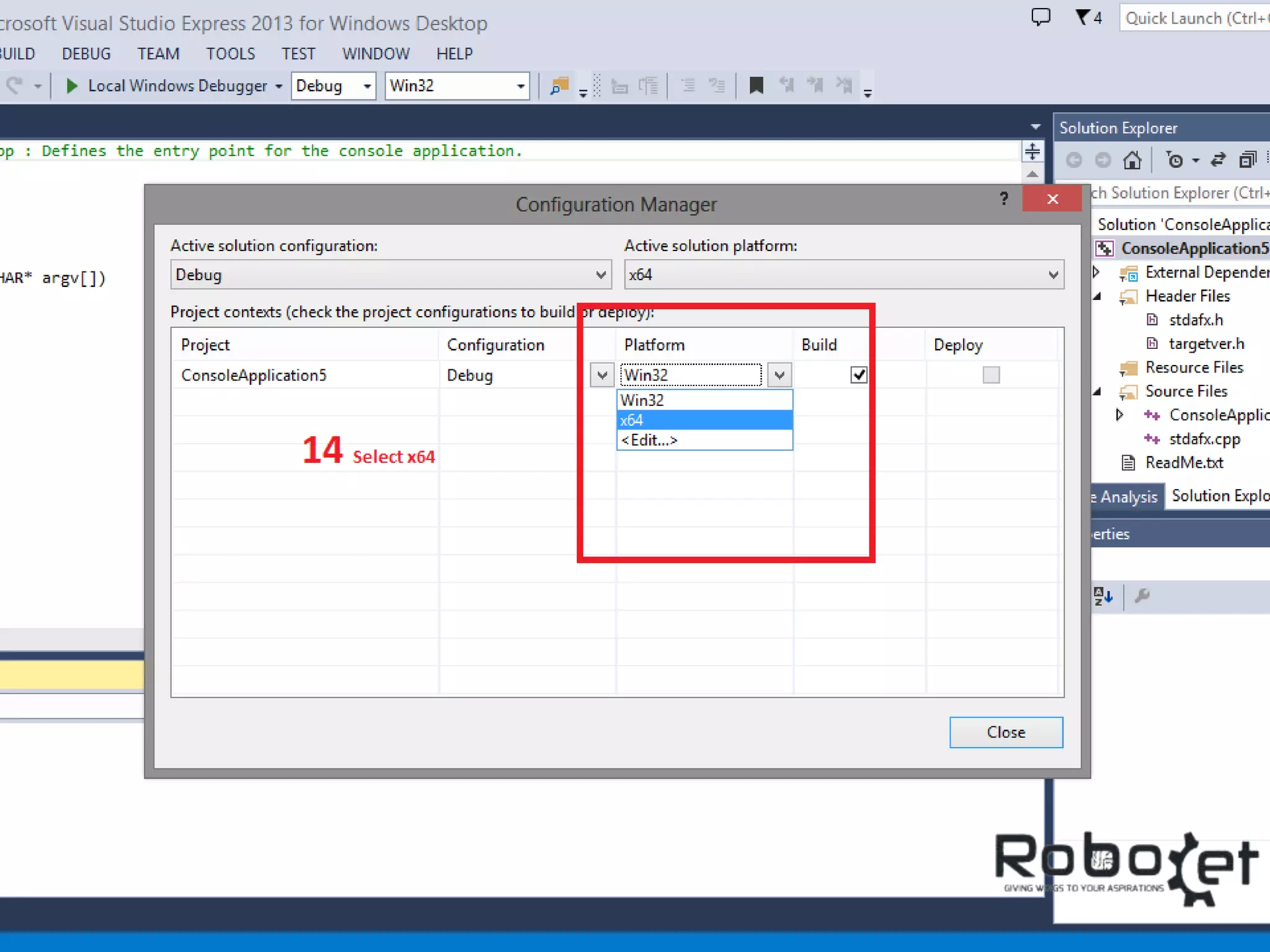Expand the project Configuration Debug dropdown
Viewport: 1270px width, 952px height.
point(602,375)
